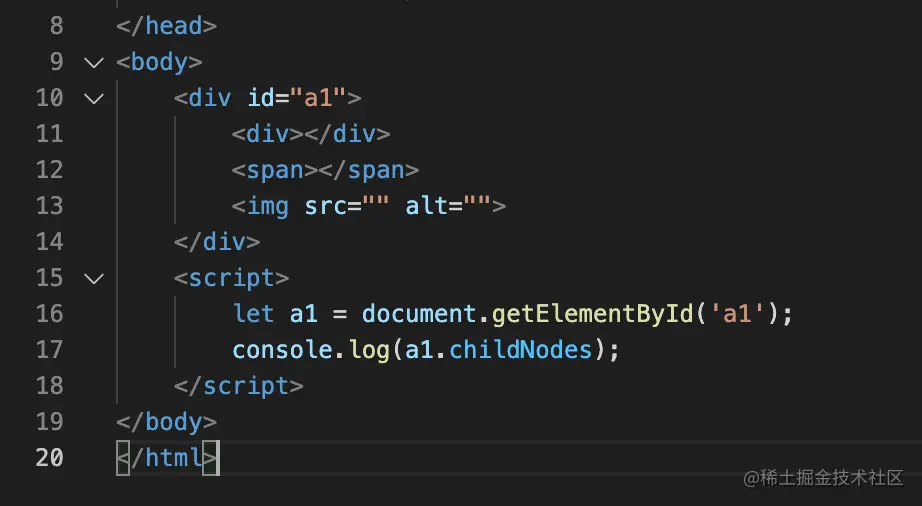This screenshot has width=922, height=506.
Task: Collapse the script fold on line 15
Action: click(x=94, y=278)
